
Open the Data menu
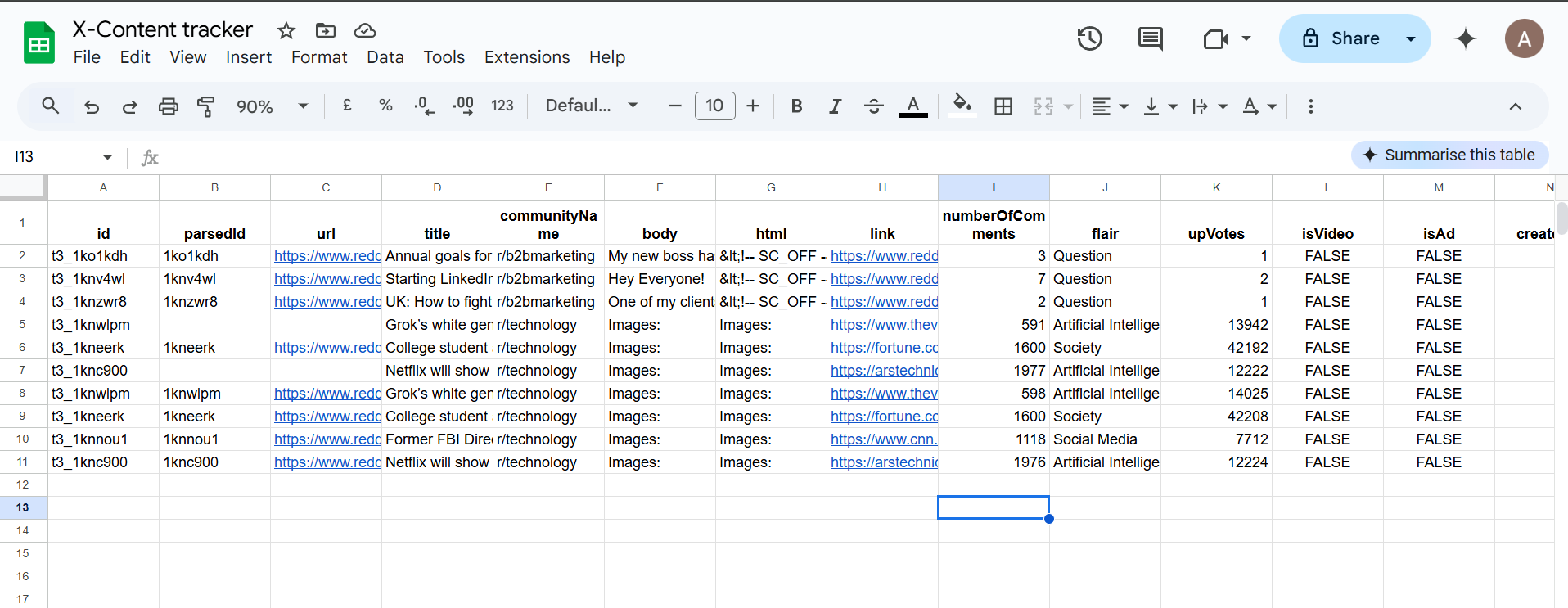[x=385, y=57]
